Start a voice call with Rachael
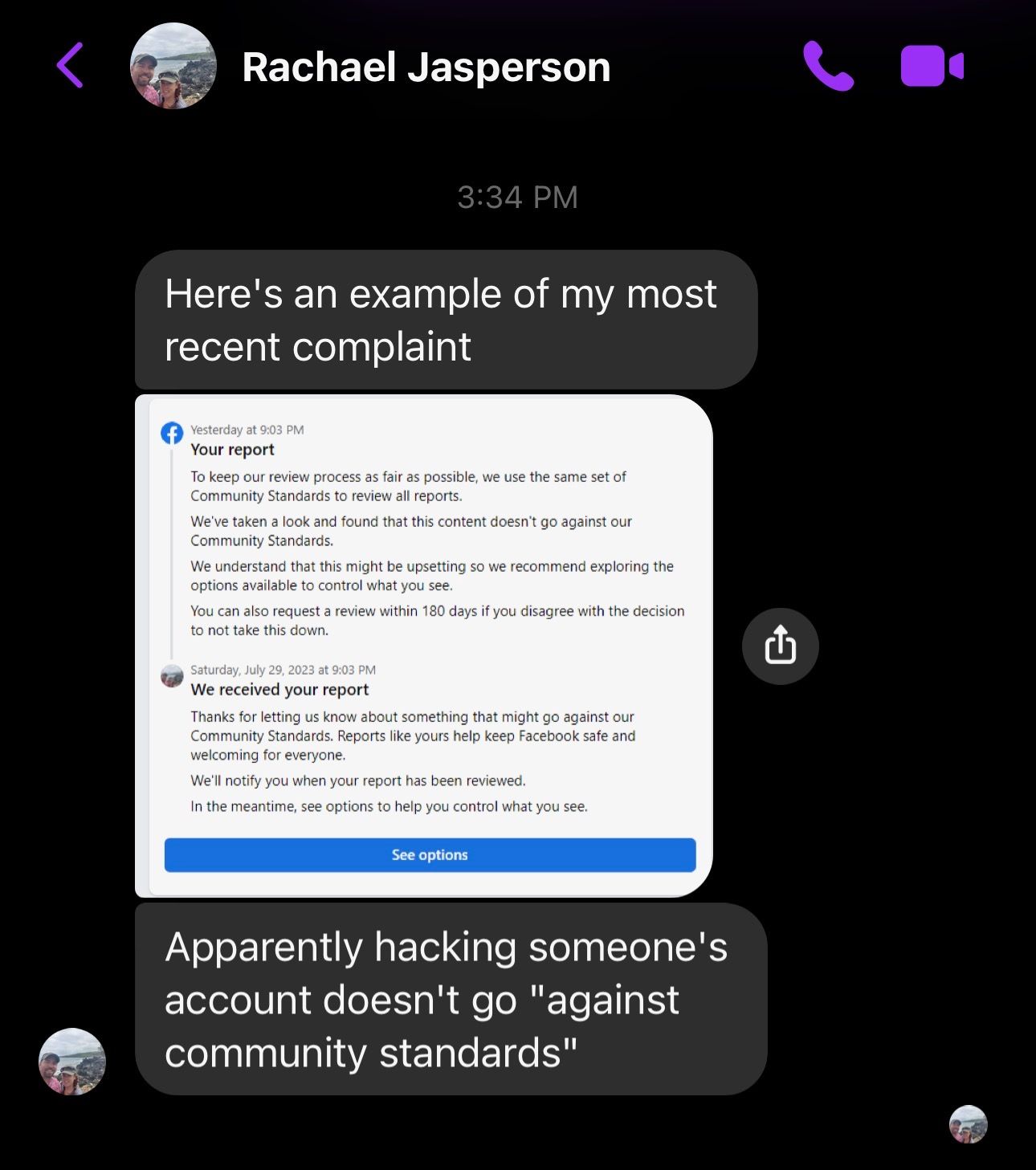The width and height of the screenshot is (1036, 1170). tap(828, 66)
